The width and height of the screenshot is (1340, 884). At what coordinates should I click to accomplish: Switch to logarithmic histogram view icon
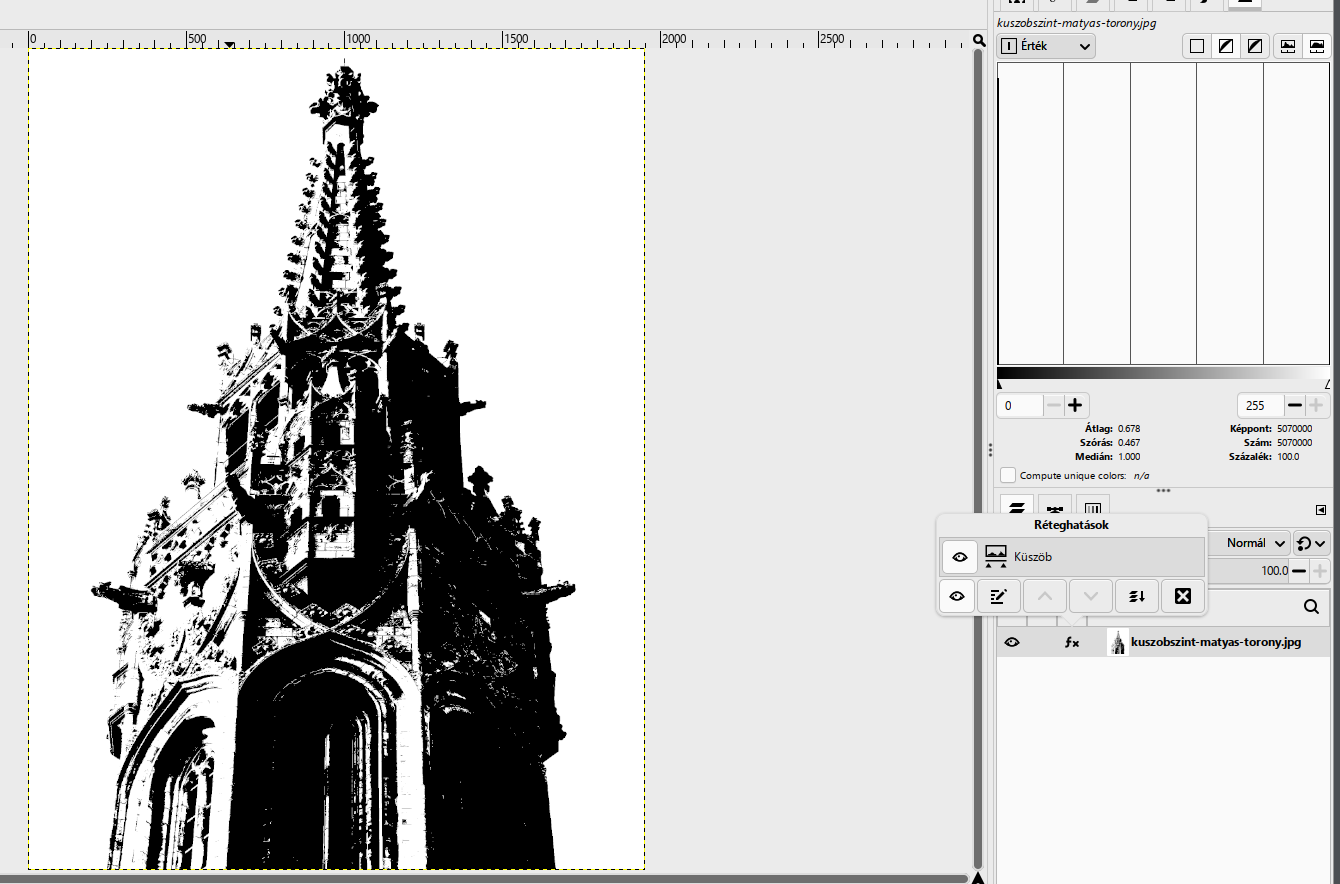point(1317,46)
